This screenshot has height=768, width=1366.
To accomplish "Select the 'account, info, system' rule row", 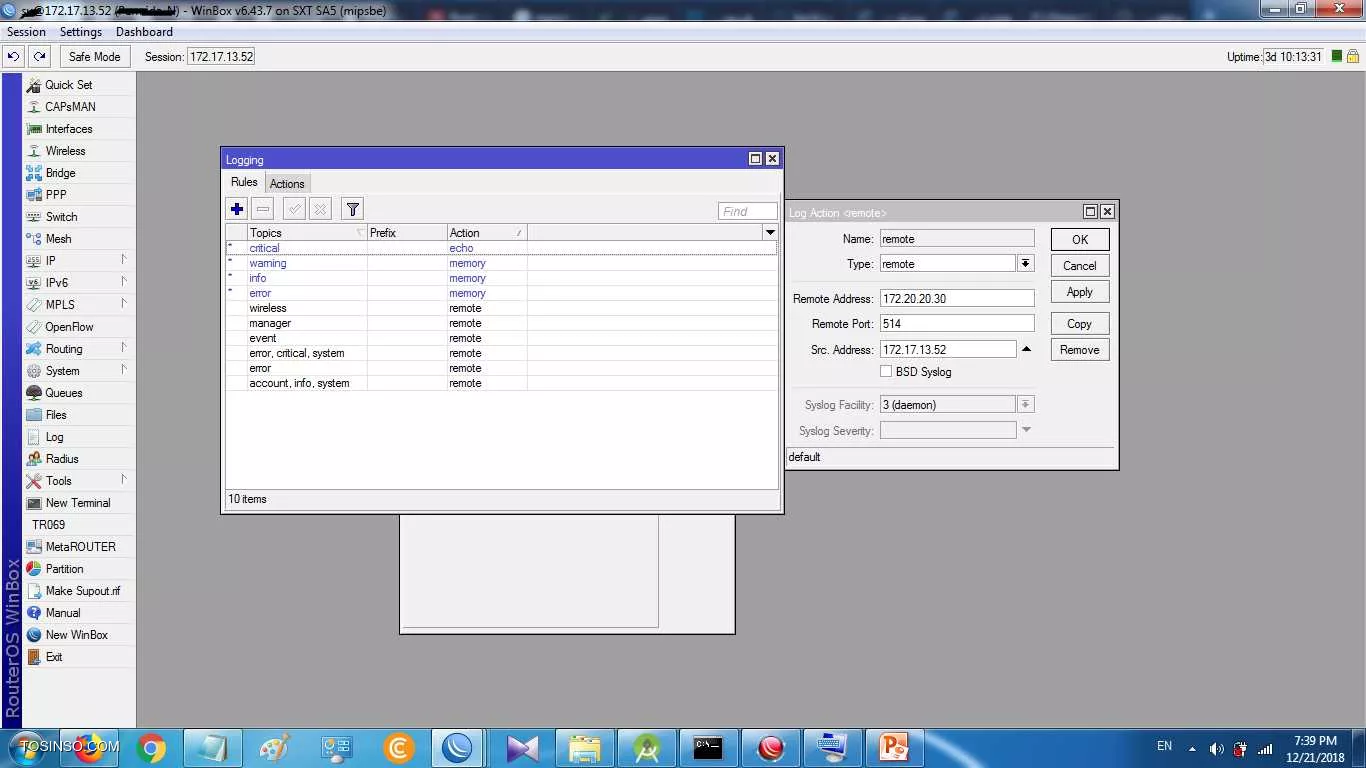I will point(501,383).
